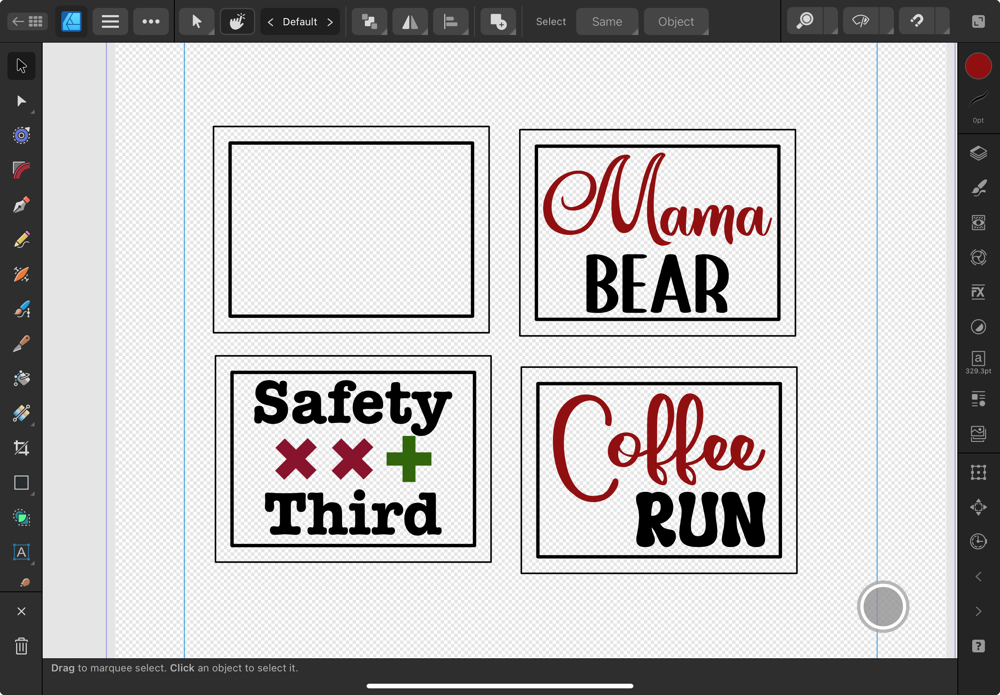The width and height of the screenshot is (1000, 695).
Task: Open the stacked images studio panel
Action: click(x=978, y=434)
